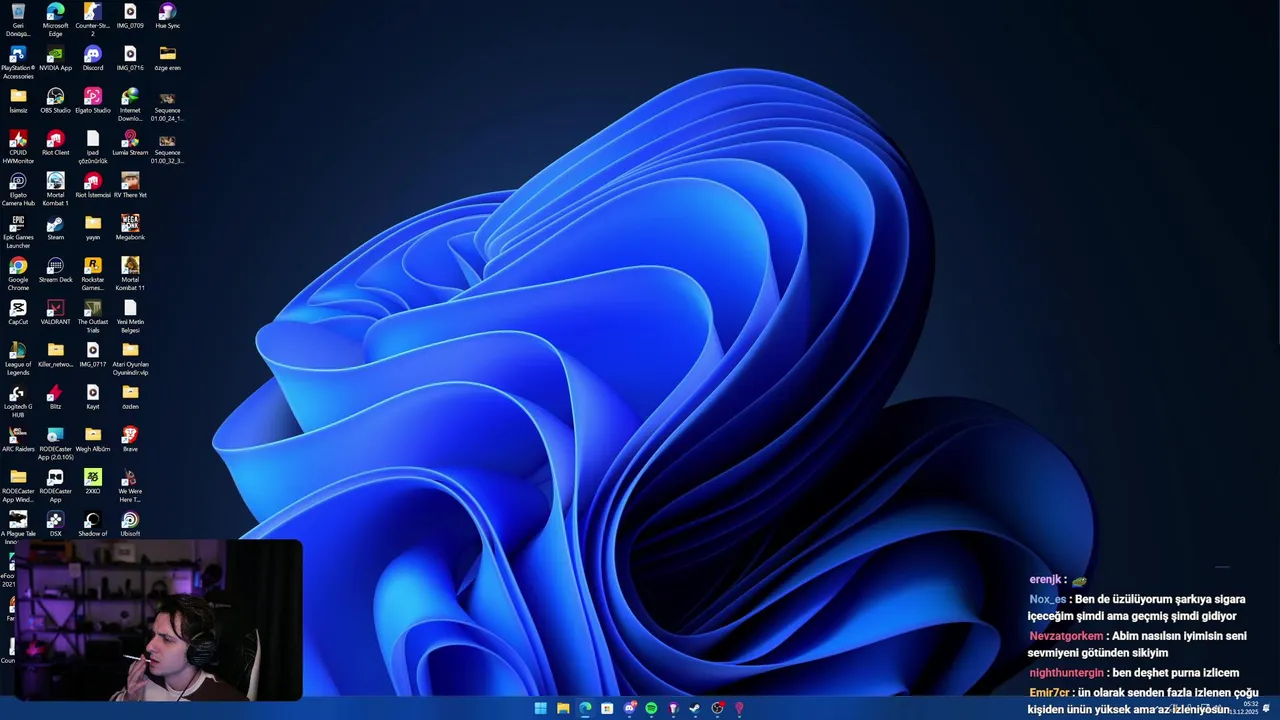Select the Internet Download Manager shortcut
The height and width of the screenshot is (720, 1280).
tap(130, 104)
